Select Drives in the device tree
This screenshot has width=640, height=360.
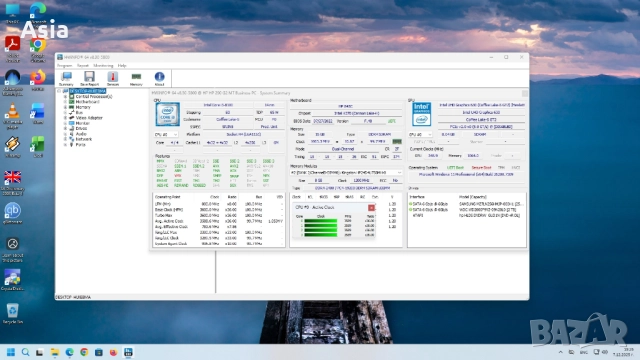(x=81, y=128)
